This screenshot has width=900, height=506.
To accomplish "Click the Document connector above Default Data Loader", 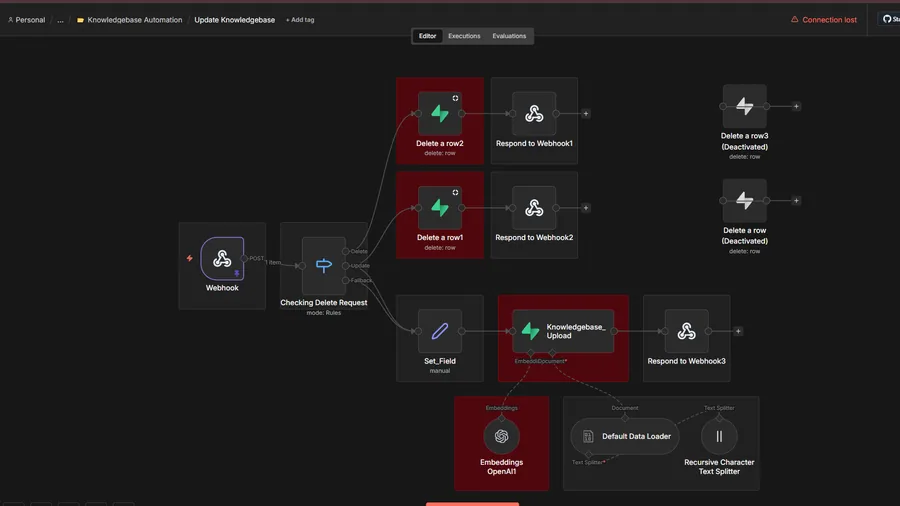I will click(x=624, y=417).
